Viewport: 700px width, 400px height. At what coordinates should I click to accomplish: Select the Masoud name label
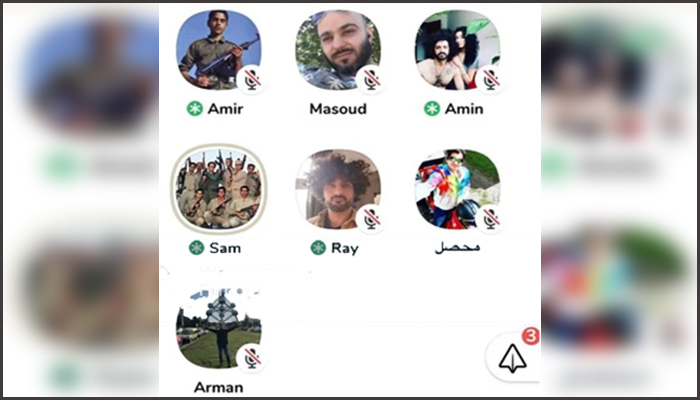338,109
